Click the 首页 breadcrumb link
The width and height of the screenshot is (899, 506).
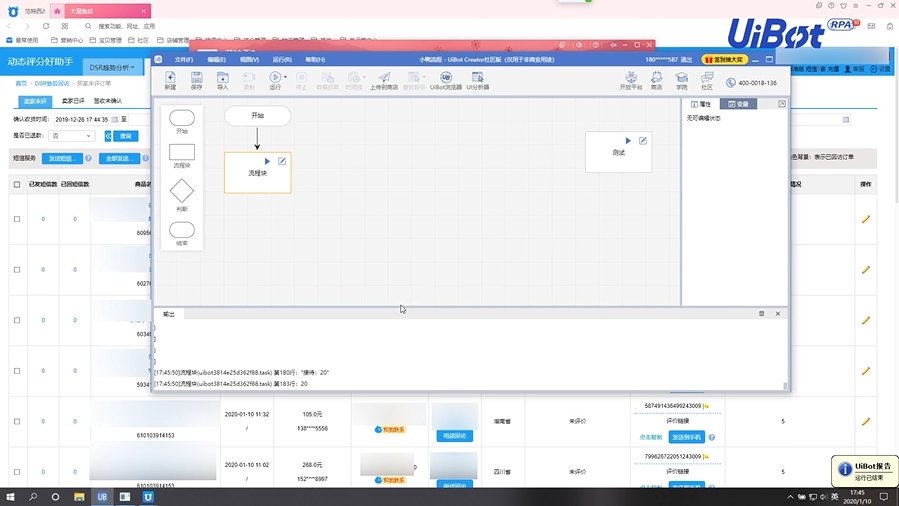(x=21, y=83)
